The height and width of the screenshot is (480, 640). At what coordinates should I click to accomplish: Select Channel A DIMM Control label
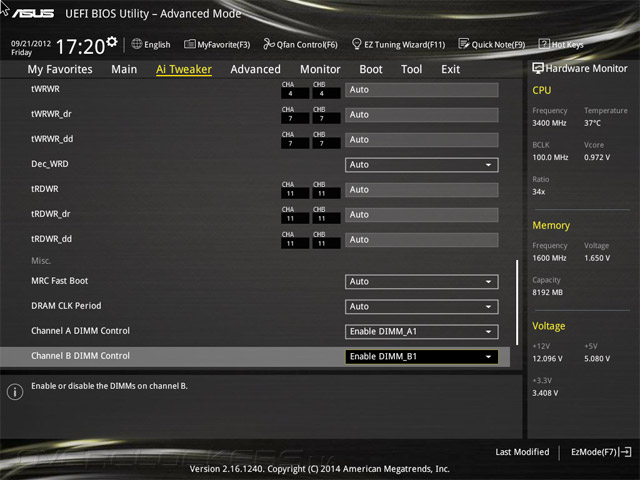[x=80, y=331]
